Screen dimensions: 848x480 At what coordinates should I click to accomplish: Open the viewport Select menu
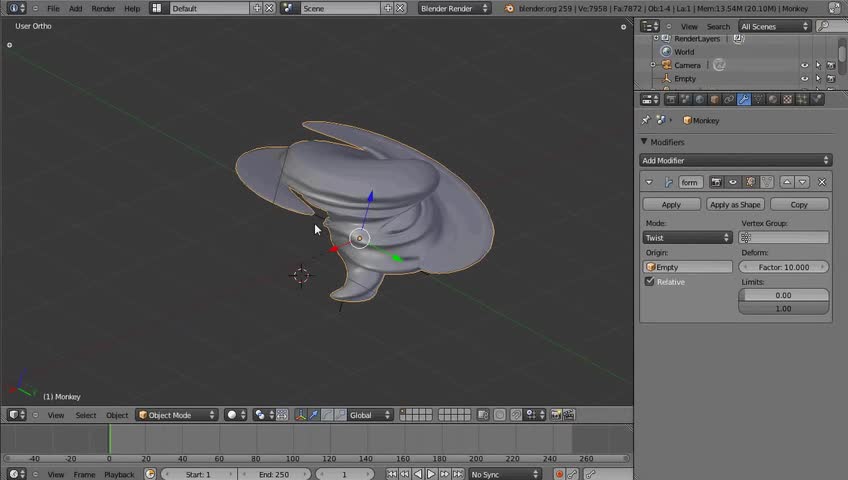click(x=85, y=415)
